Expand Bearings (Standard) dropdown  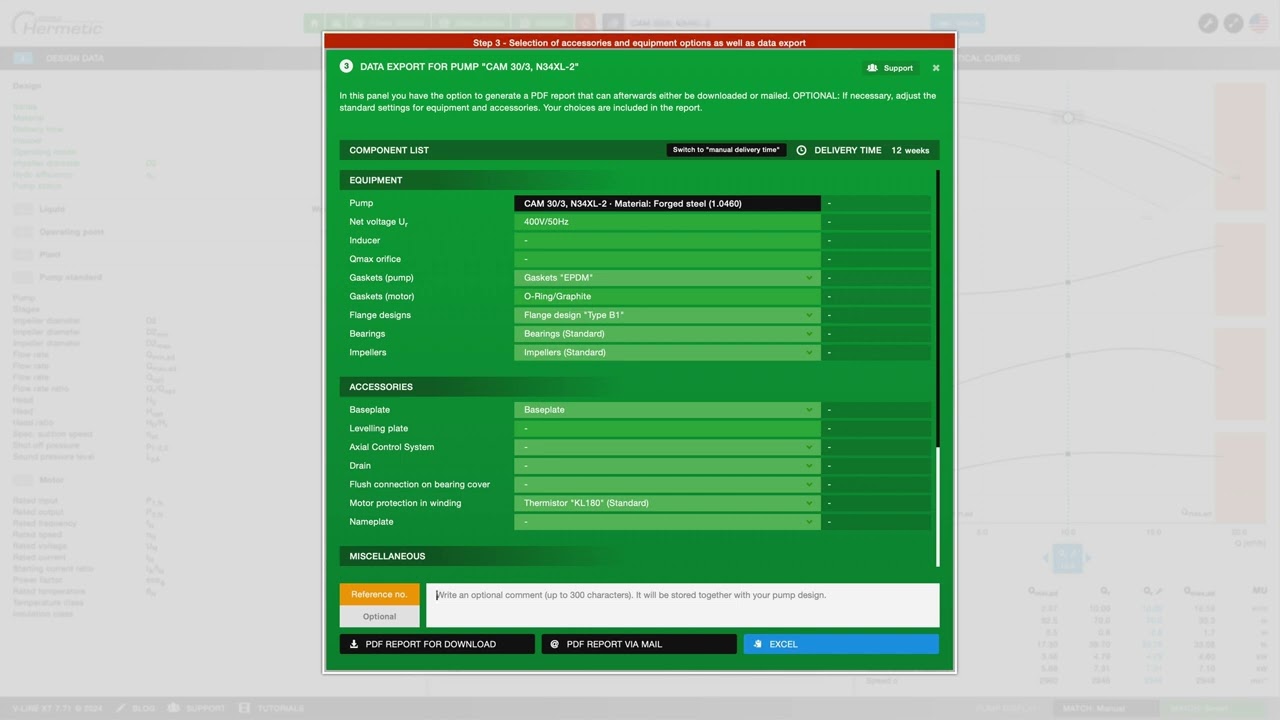667,334
